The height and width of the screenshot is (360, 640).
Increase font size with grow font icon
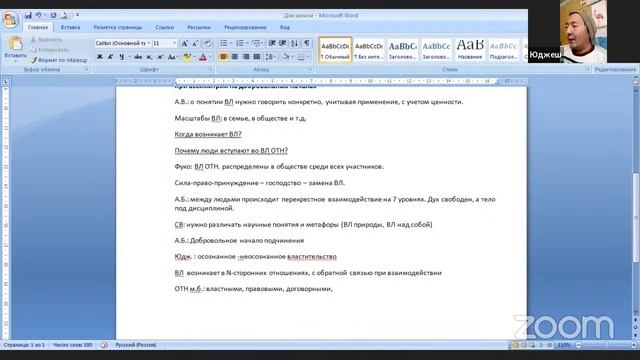click(184, 43)
